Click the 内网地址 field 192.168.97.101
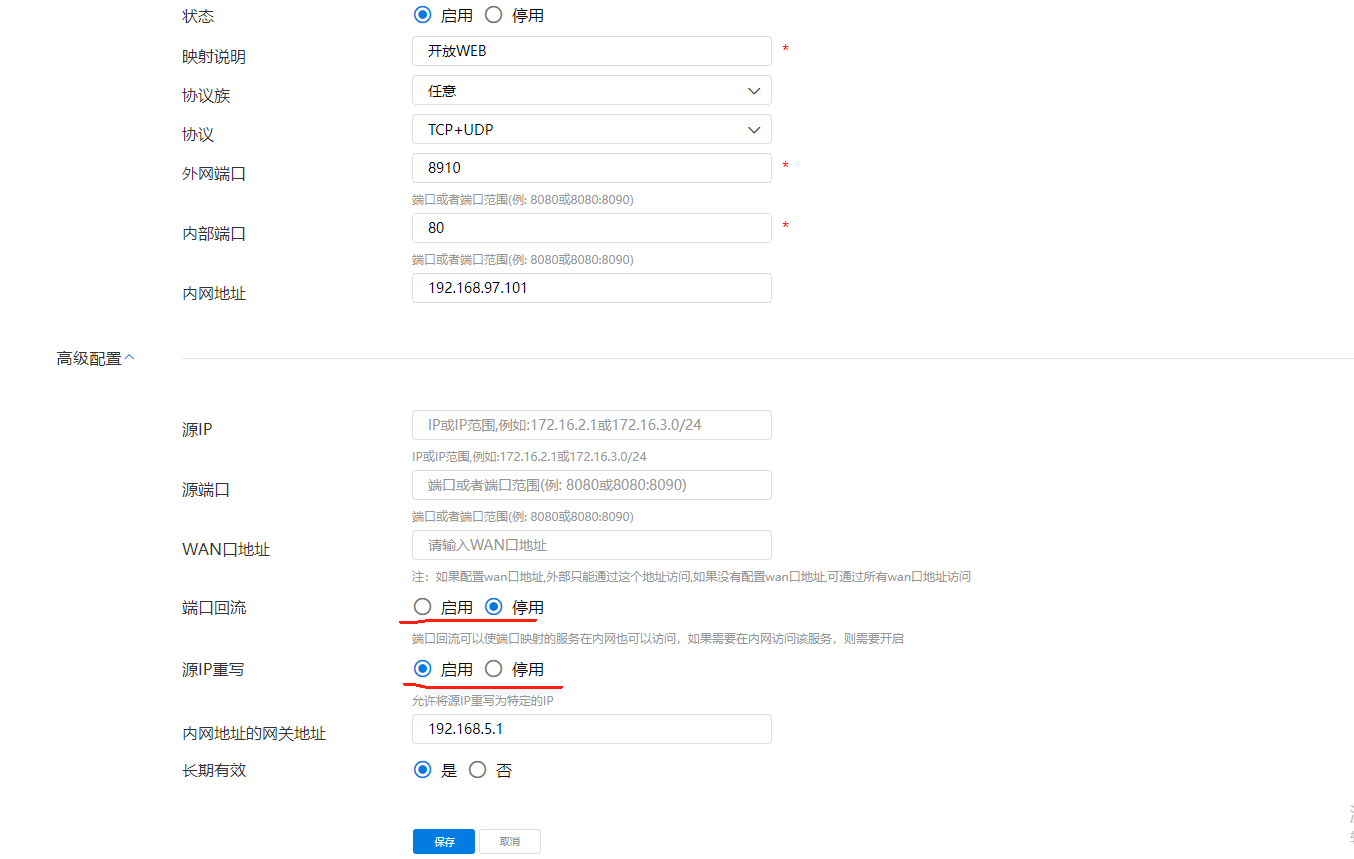The image size is (1354, 859). point(591,288)
